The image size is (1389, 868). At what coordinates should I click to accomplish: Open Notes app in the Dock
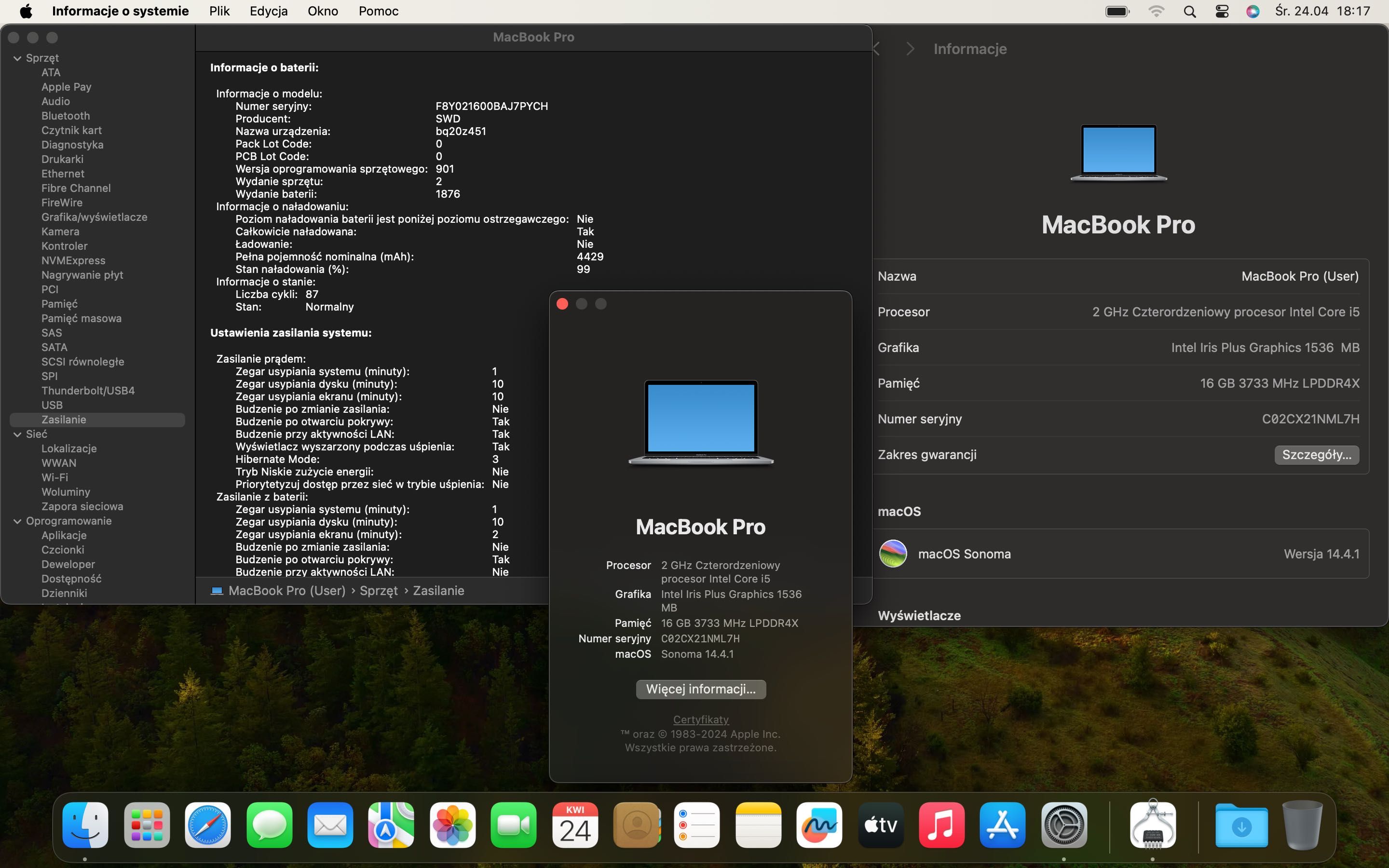(758, 825)
